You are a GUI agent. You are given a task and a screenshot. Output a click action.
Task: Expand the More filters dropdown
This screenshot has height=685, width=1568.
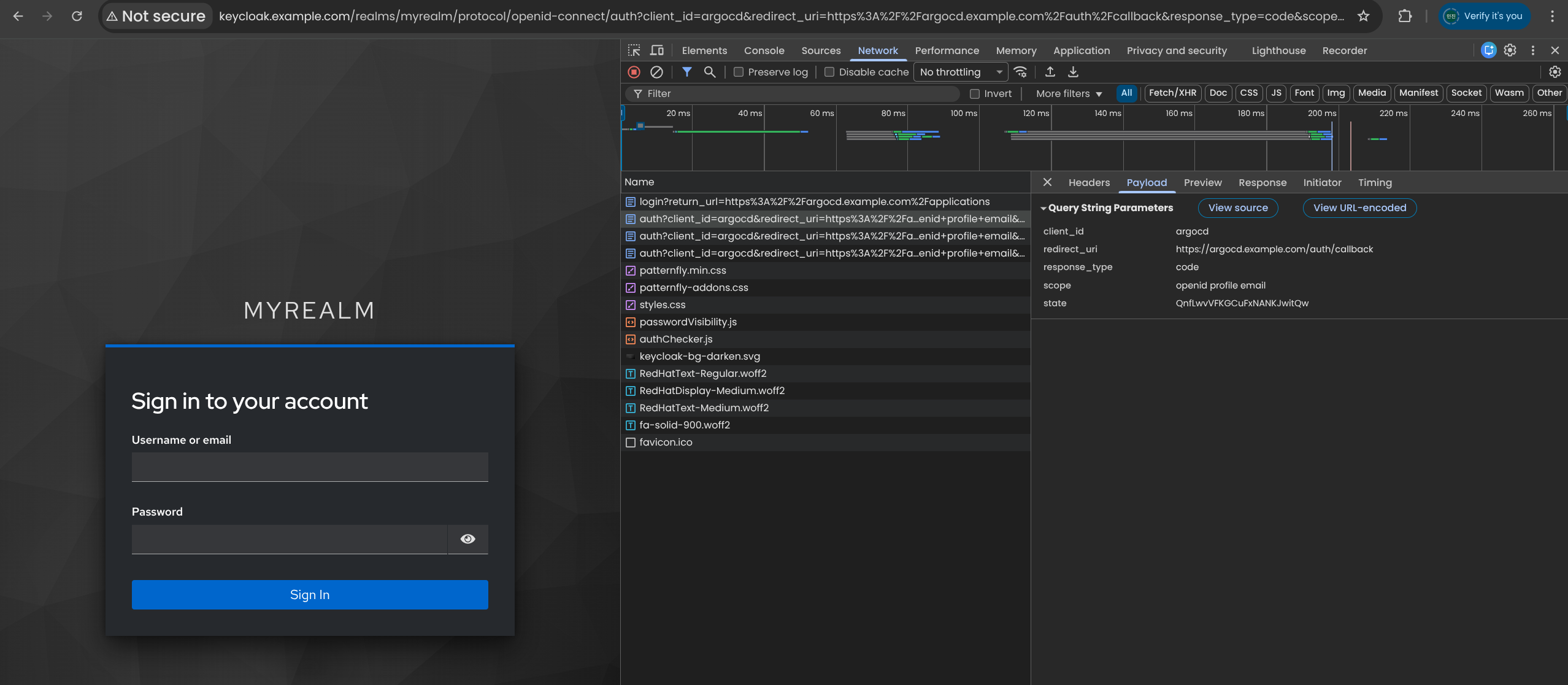click(x=1069, y=93)
